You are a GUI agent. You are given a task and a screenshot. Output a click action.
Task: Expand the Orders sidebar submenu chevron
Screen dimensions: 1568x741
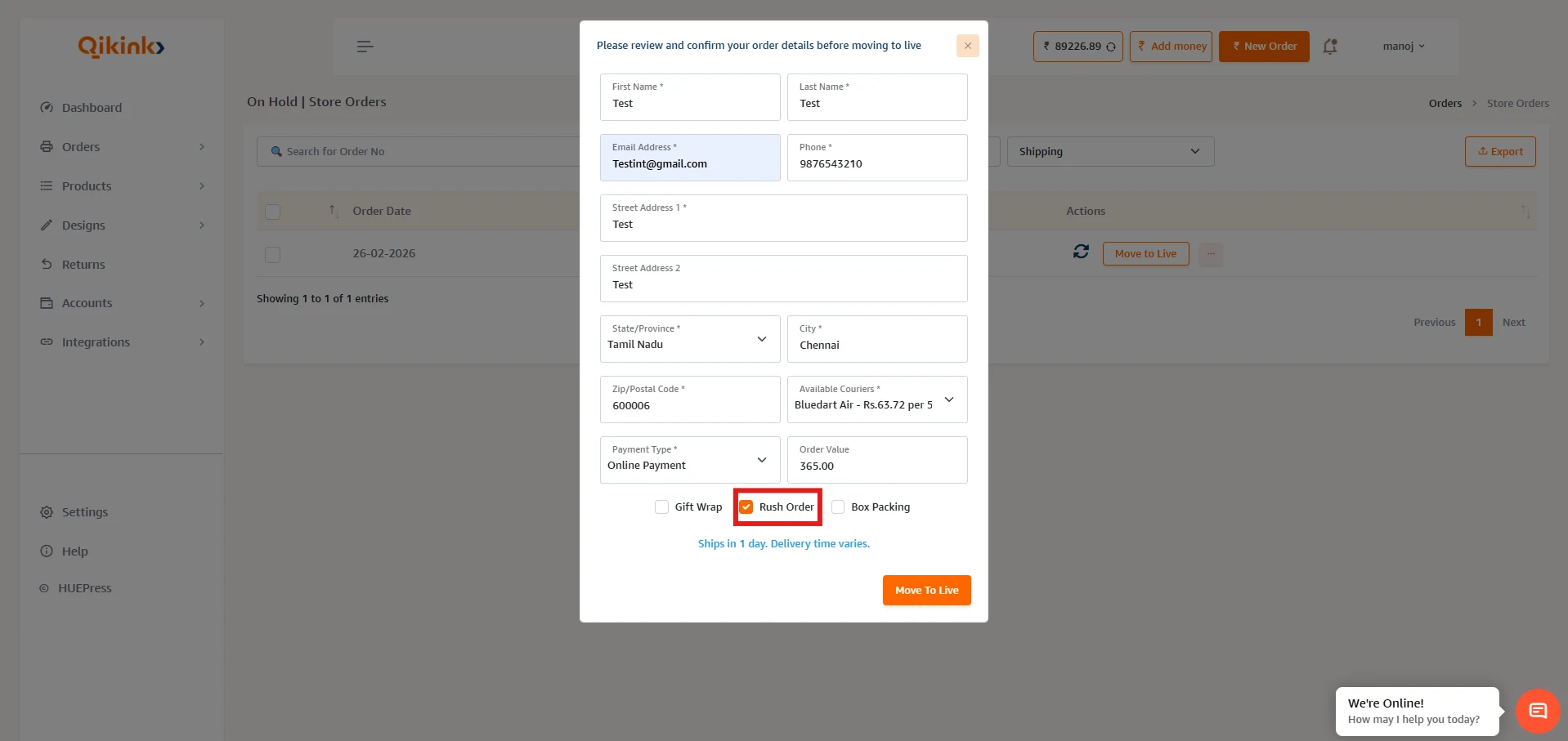click(202, 147)
